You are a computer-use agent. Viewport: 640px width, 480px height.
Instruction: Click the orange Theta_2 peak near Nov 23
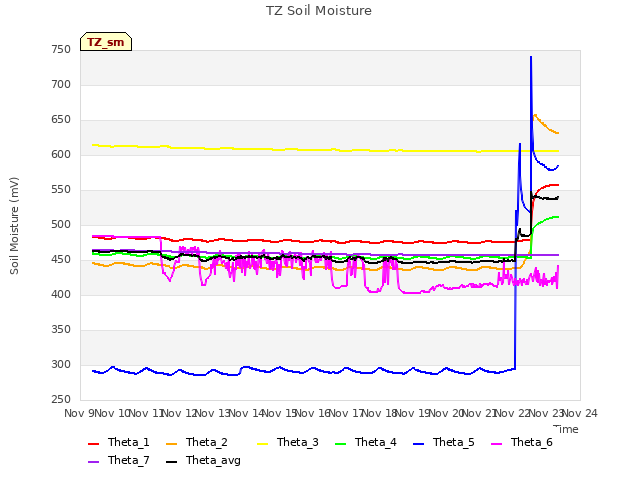535,116
